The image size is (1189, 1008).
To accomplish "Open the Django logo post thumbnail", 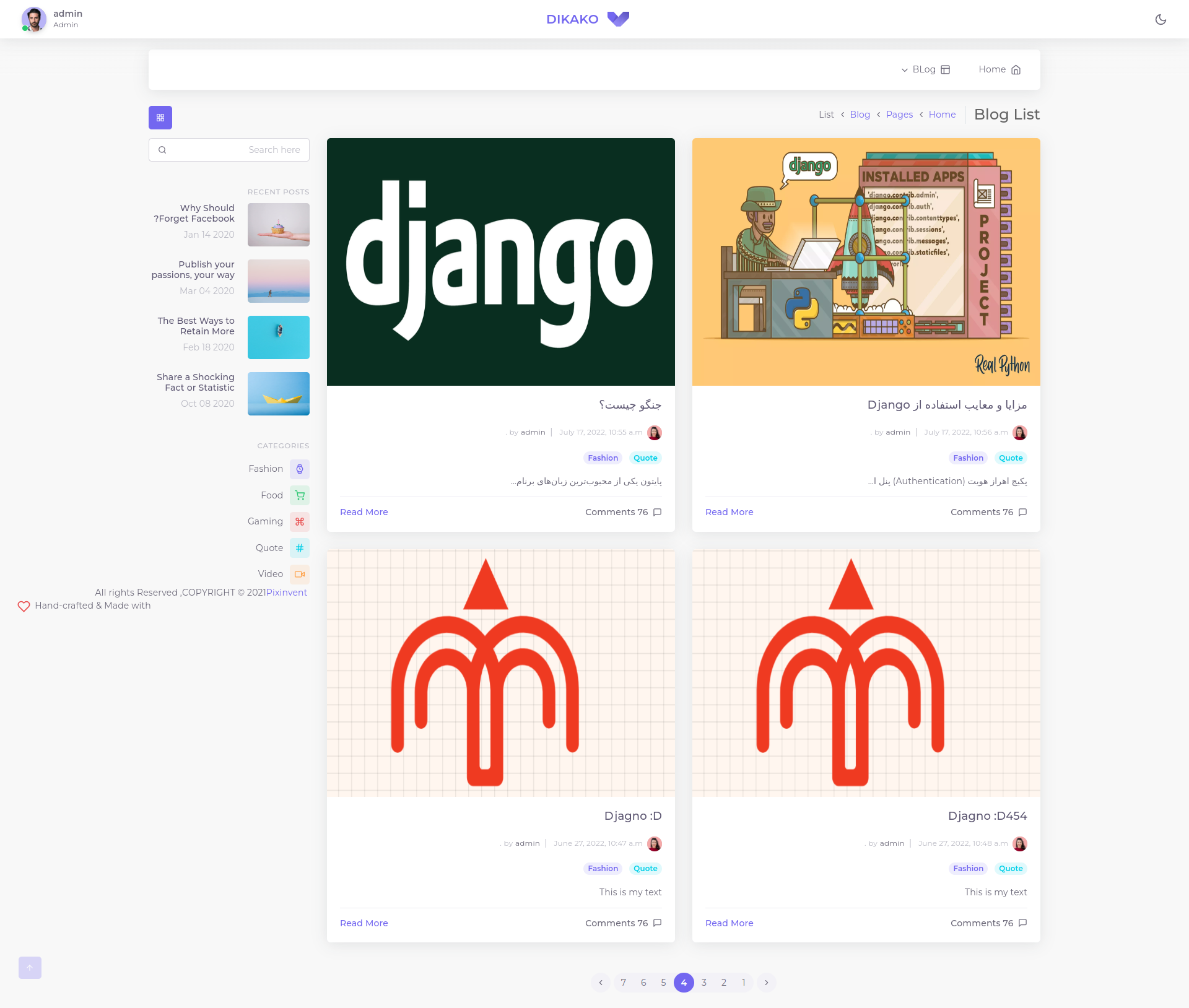I will point(500,262).
